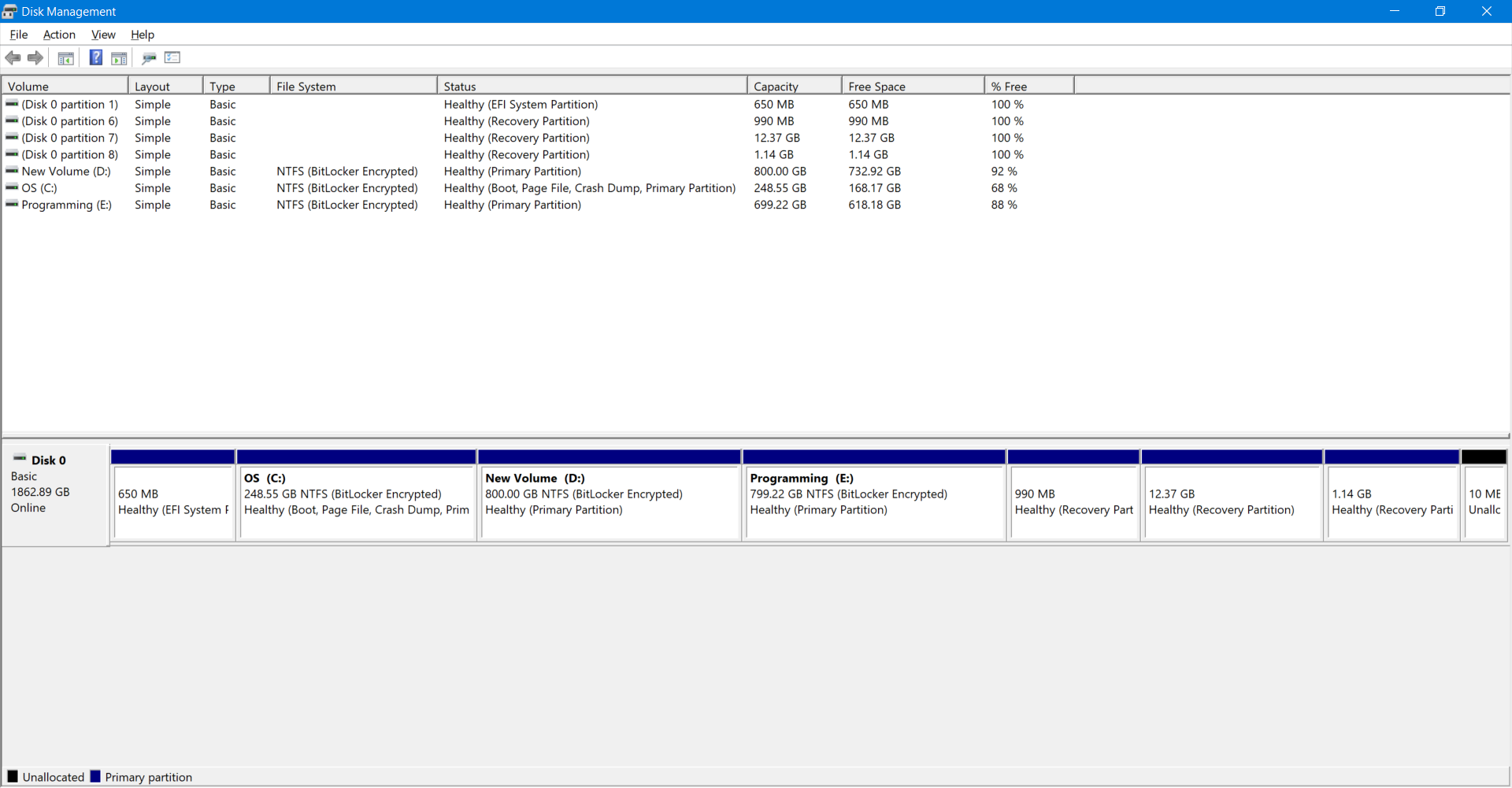1512x788 pixels.
Task: Open the Help menu
Action: click(x=143, y=35)
